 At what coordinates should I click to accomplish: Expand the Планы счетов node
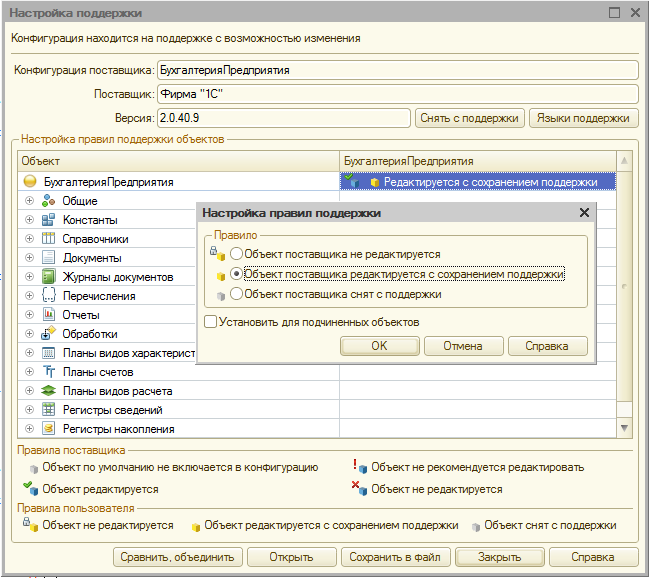tap(29, 372)
